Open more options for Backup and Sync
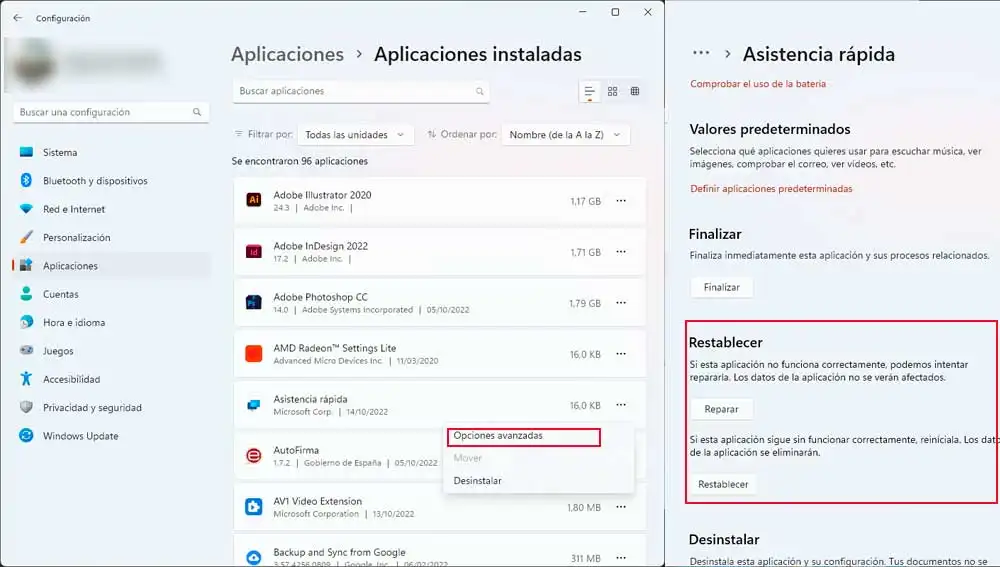Viewport: 1000px width, 567px height. click(x=621, y=558)
